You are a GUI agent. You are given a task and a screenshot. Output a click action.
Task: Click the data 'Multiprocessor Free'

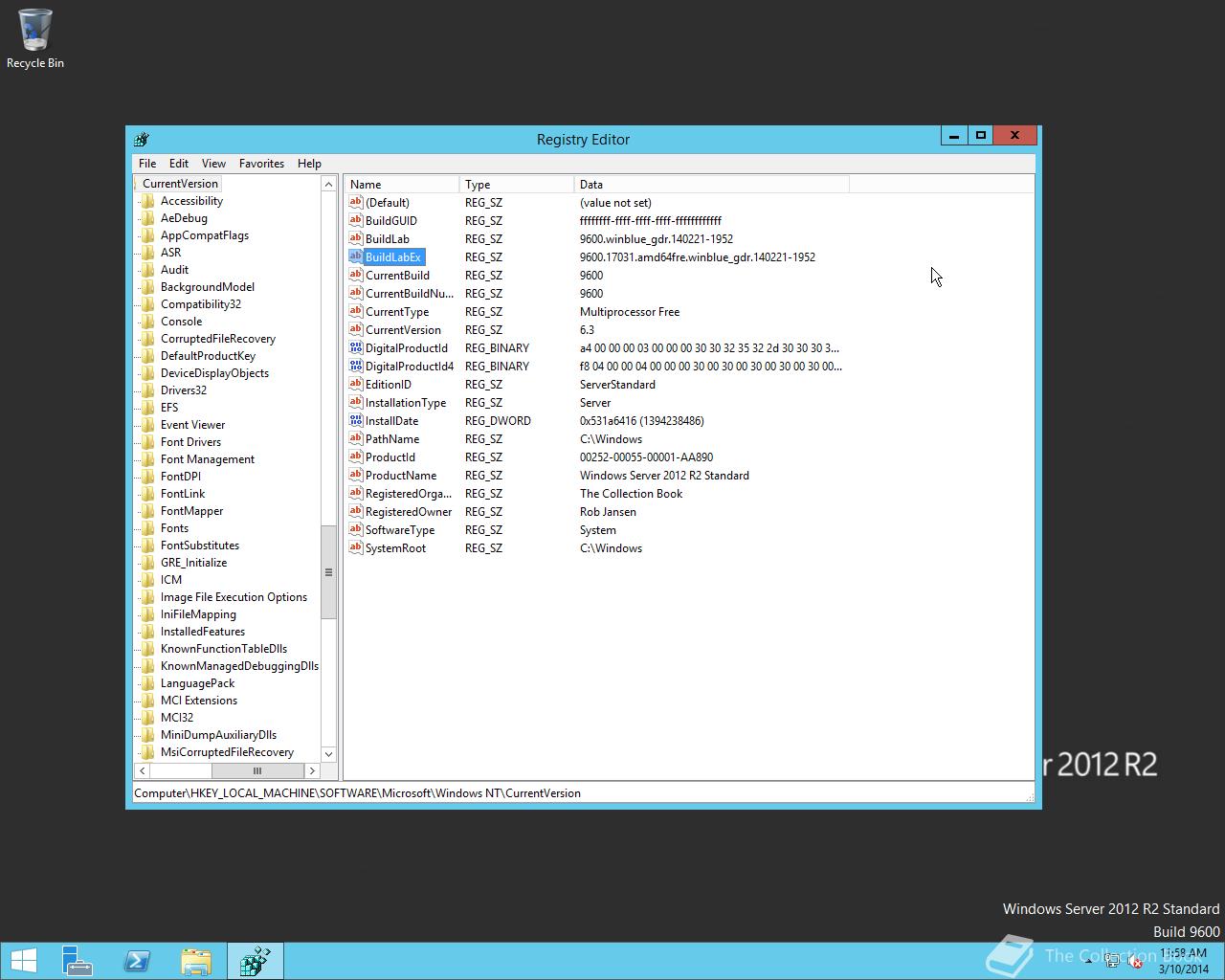[x=629, y=311]
